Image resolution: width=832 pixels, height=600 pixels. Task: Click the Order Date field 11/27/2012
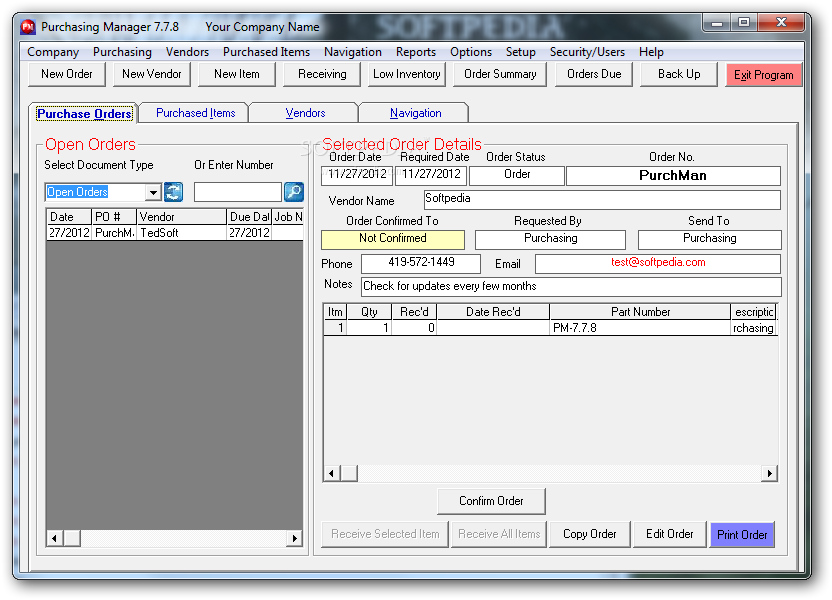click(x=357, y=175)
